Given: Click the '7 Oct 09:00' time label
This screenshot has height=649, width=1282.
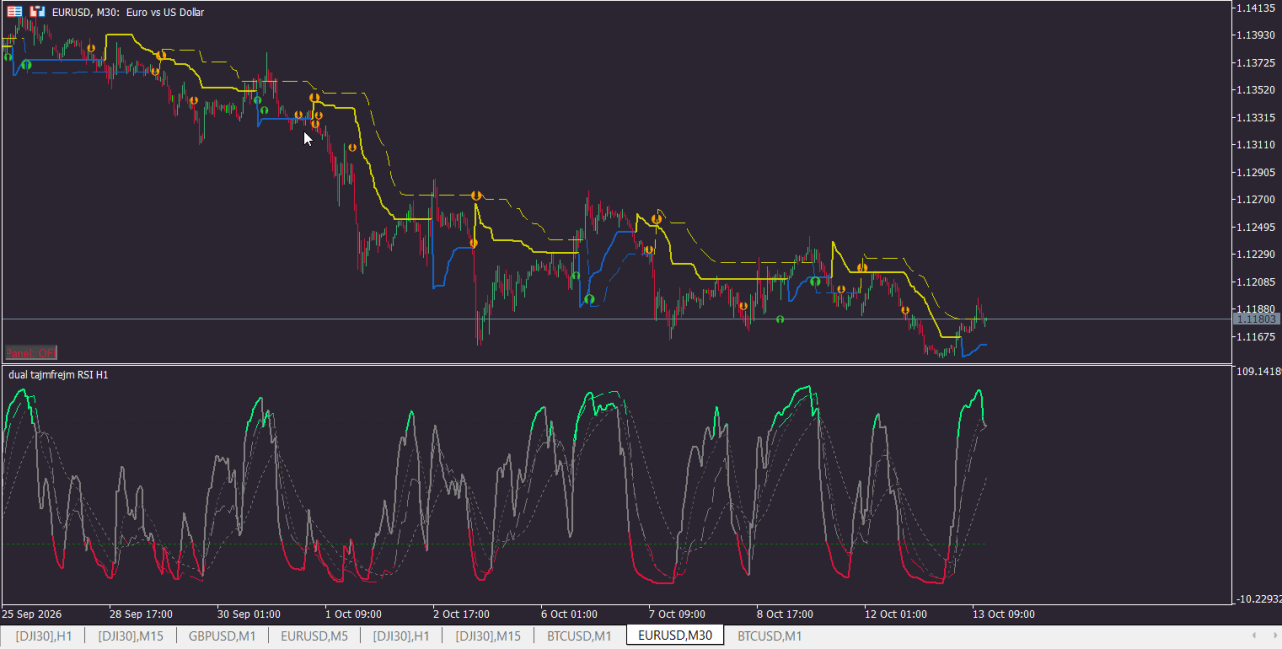Looking at the screenshot, I should 677,614.
